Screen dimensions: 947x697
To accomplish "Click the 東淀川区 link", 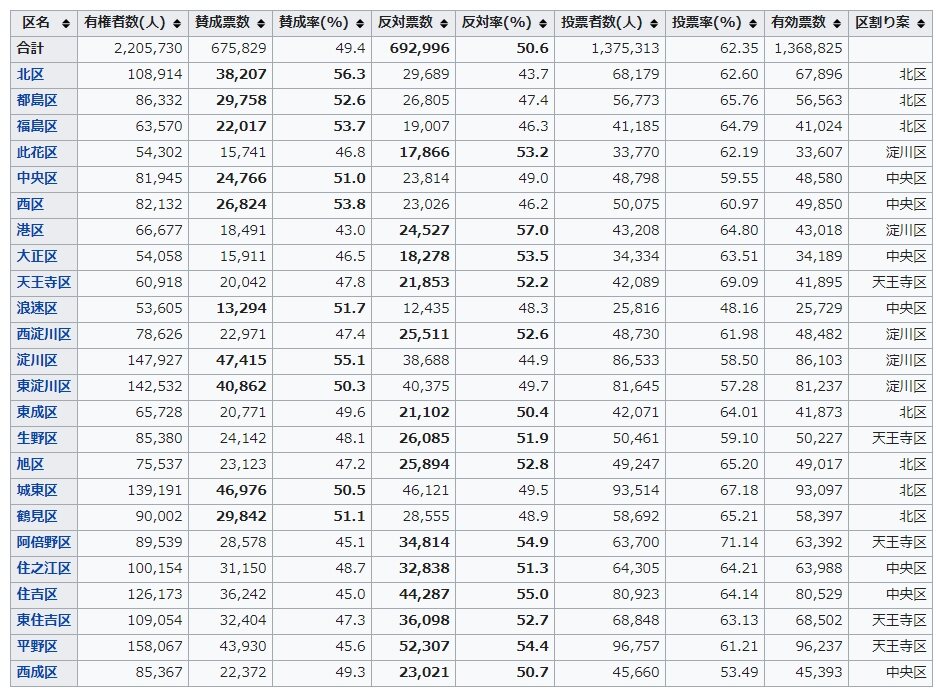I will 44,386.
